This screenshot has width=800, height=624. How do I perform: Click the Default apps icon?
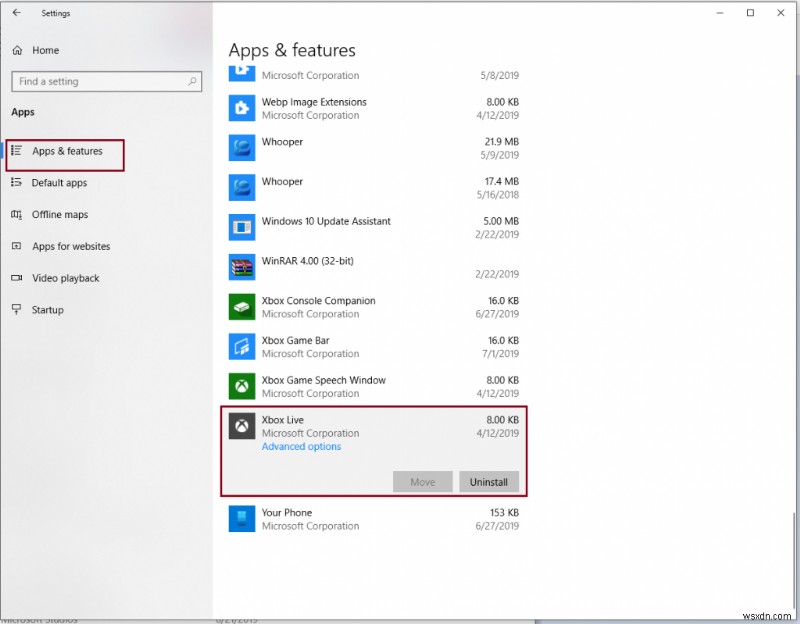point(16,182)
